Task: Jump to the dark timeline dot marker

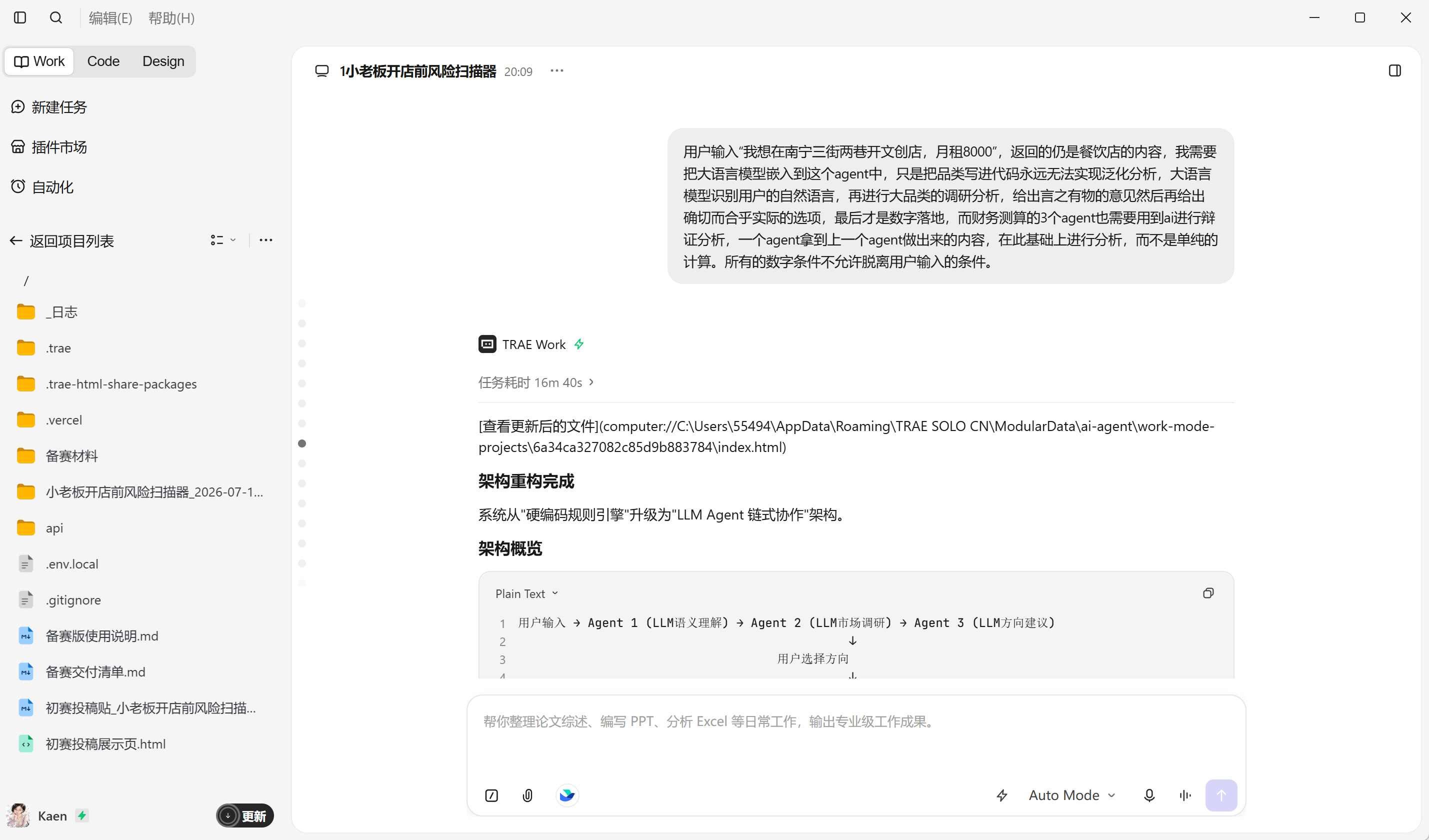Action: click(x=301, y=443)
